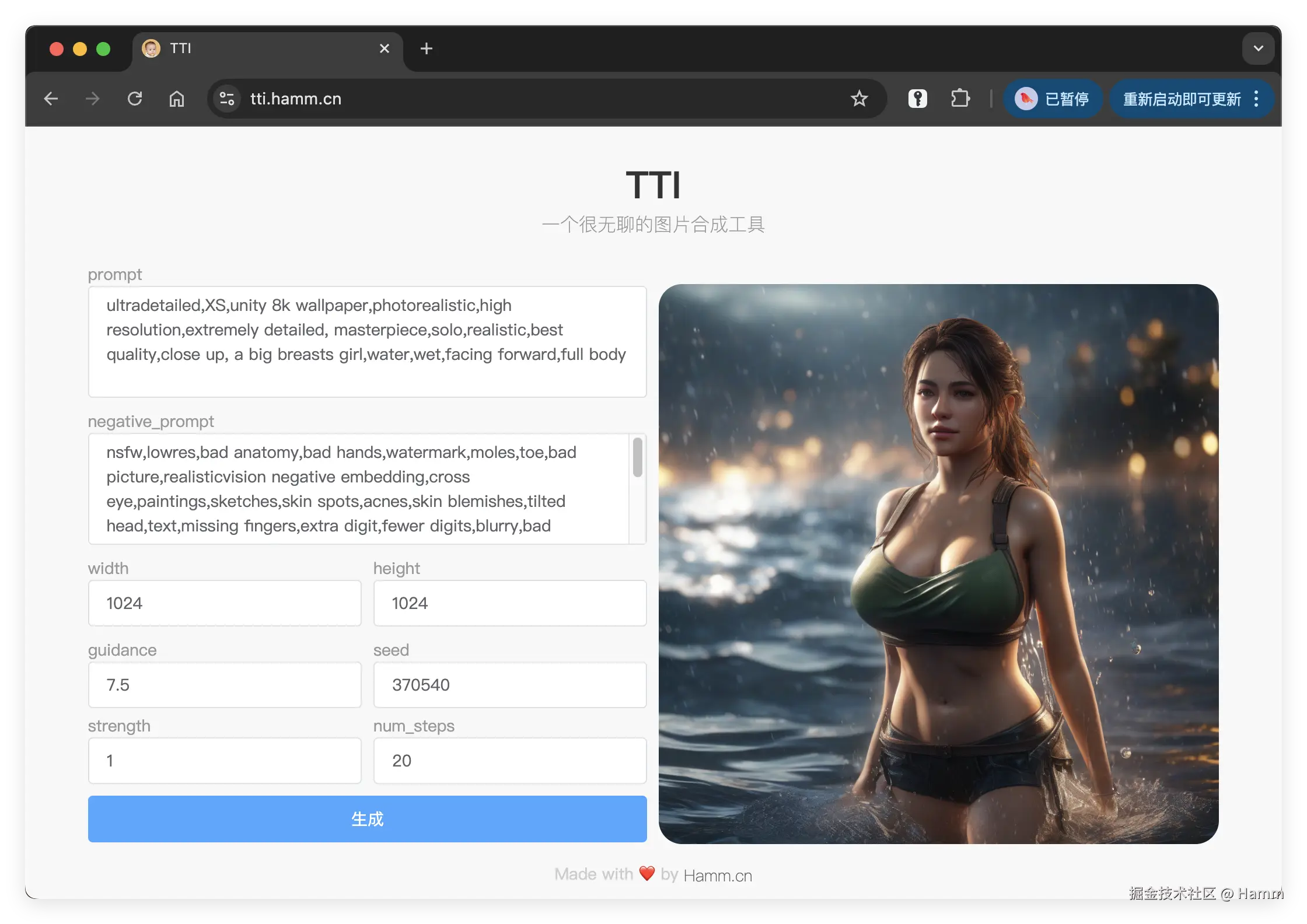The height and width of the screenshot is (924, 1307).
Task: Click the paused profile avatar chip
Action: point(1053,99)
